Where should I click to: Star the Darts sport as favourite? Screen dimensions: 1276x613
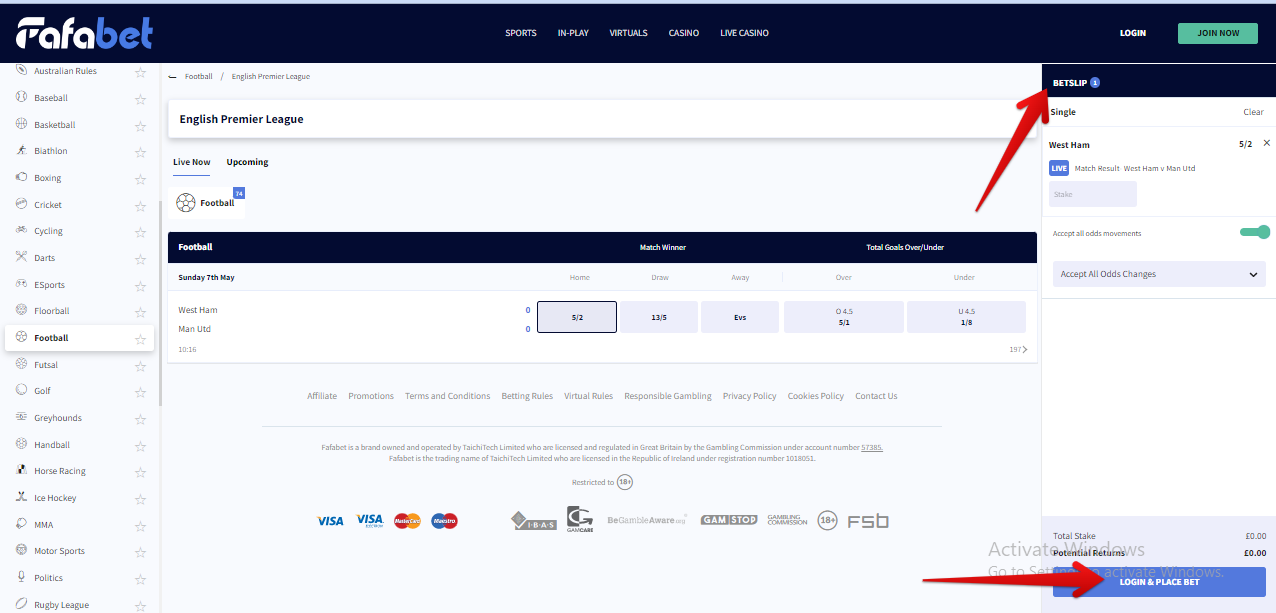(x=140, y=258)
